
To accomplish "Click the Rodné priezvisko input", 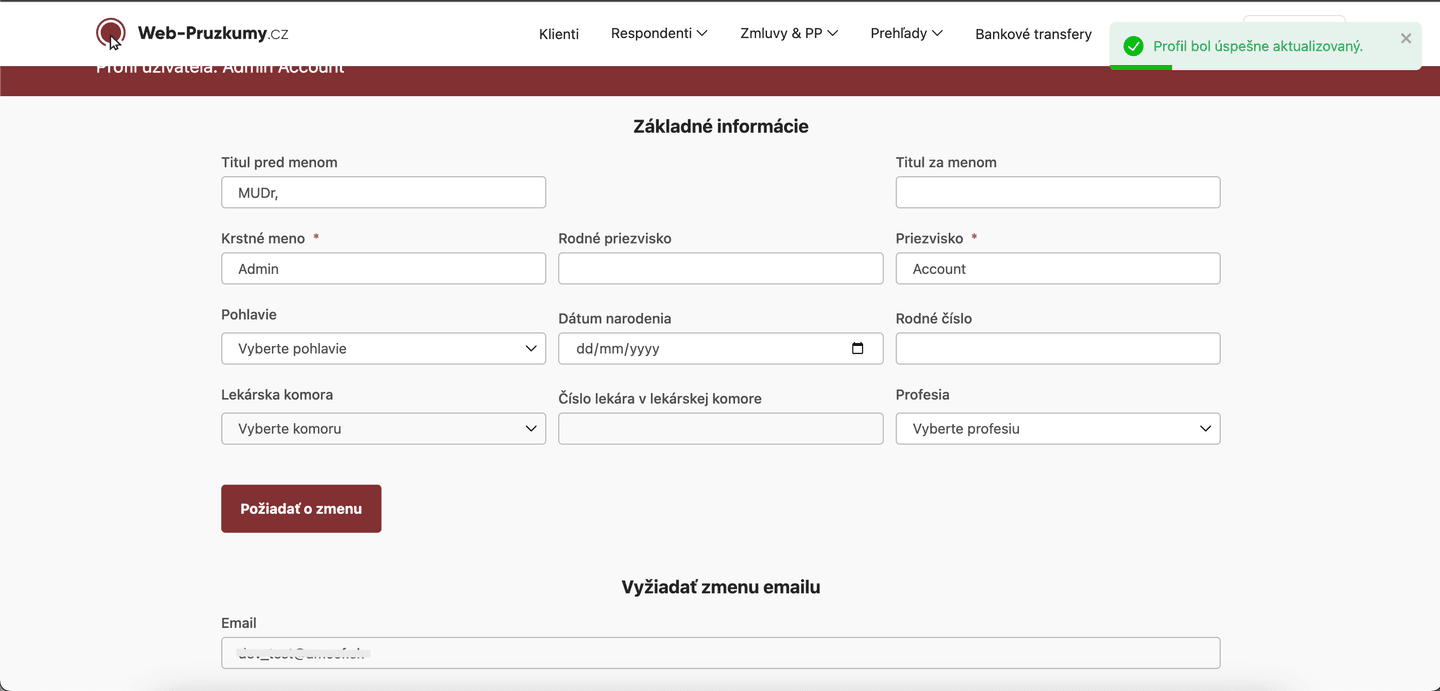I will (x=721, y=268).
